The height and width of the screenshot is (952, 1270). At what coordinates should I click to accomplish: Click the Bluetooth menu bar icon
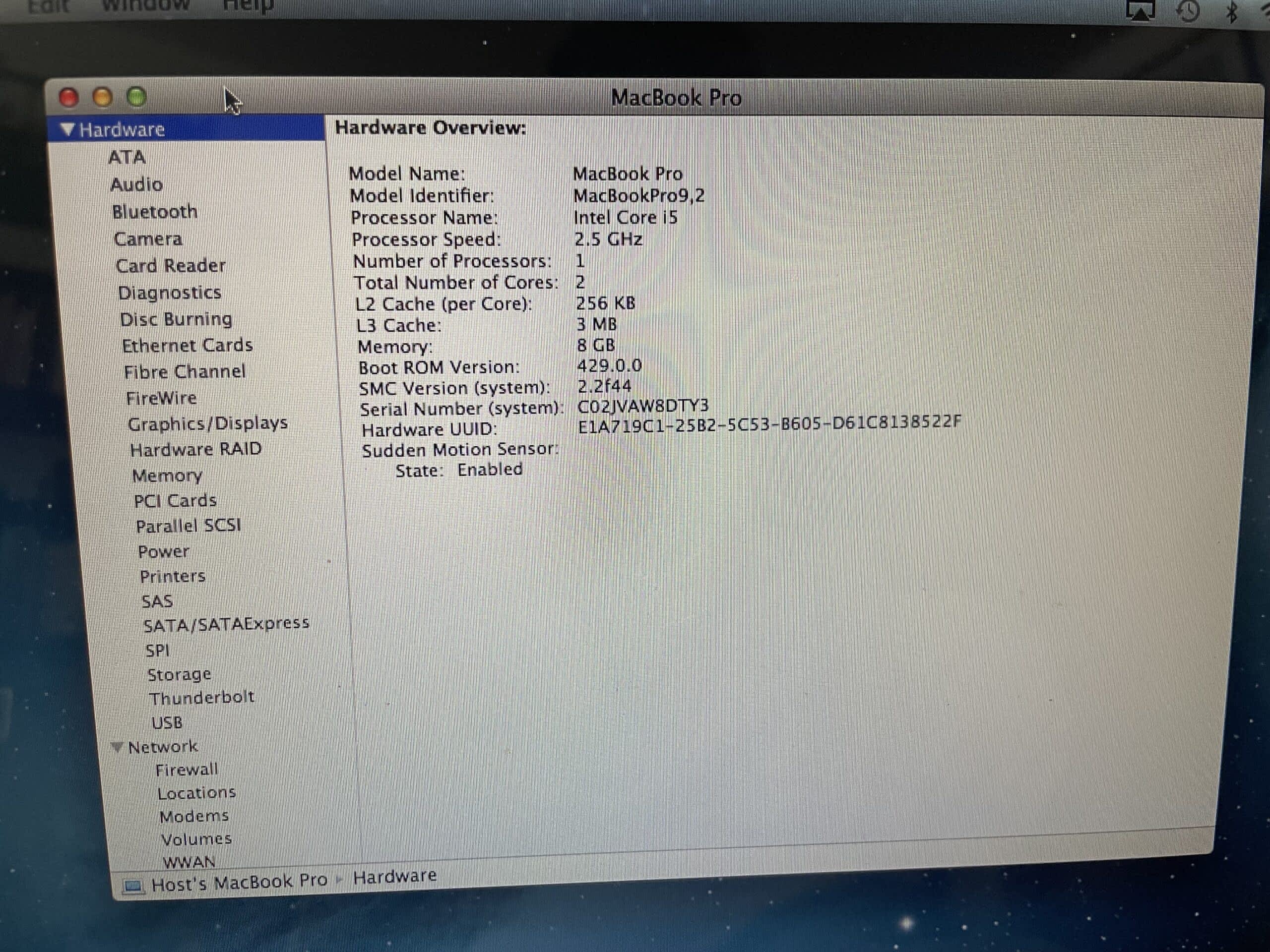tap(1231, 11)
